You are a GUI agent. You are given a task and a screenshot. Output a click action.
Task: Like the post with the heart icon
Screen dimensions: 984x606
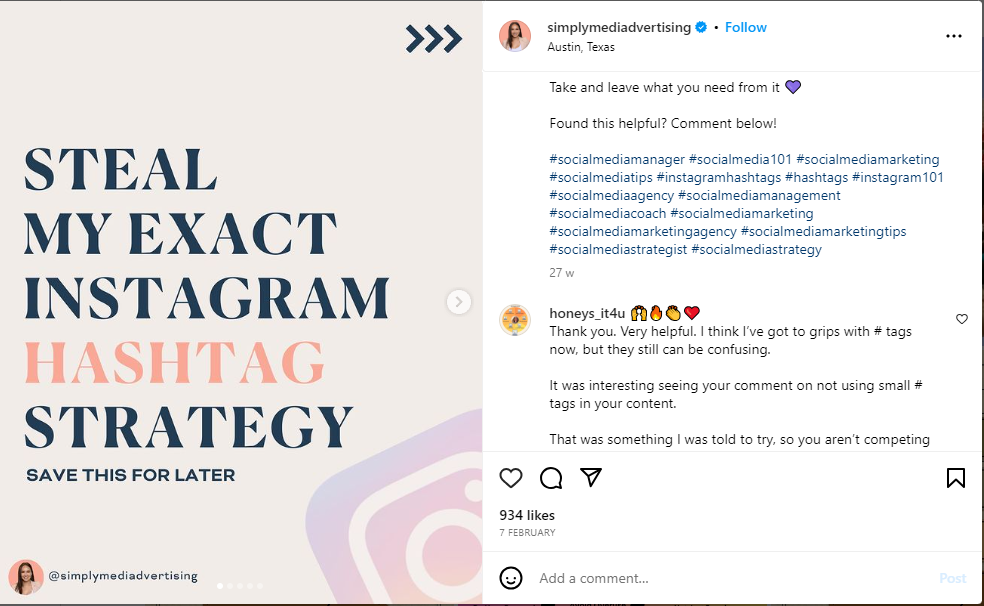pyautogui.click(x=511, y=478)
